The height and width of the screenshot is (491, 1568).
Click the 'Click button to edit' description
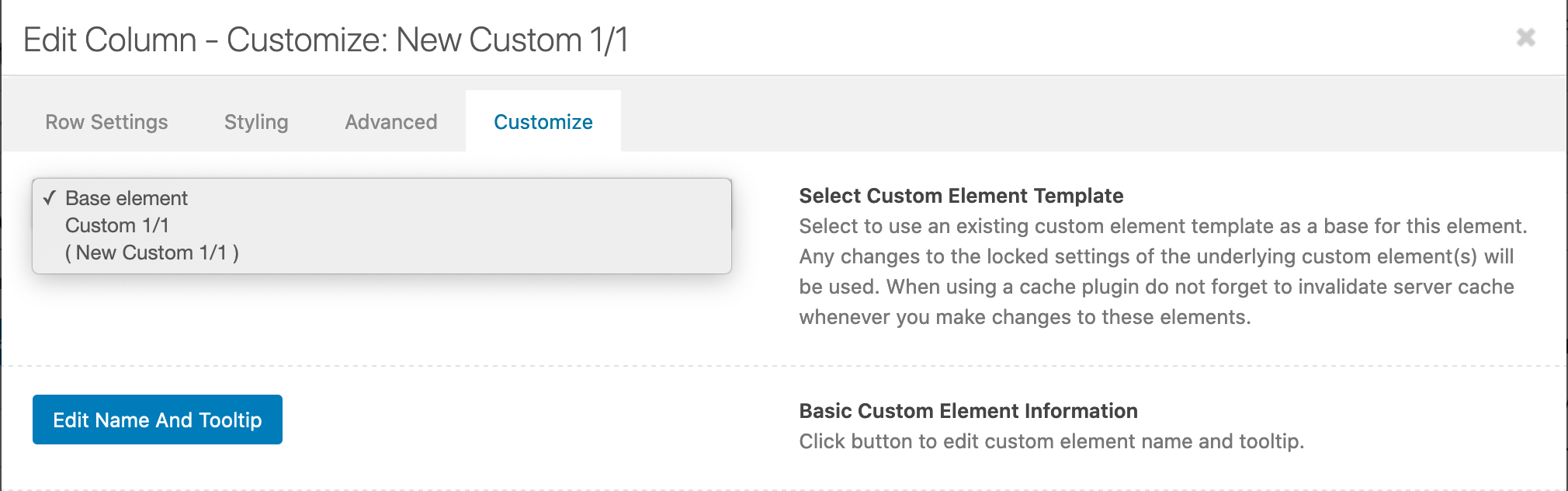click(1052, 441)
